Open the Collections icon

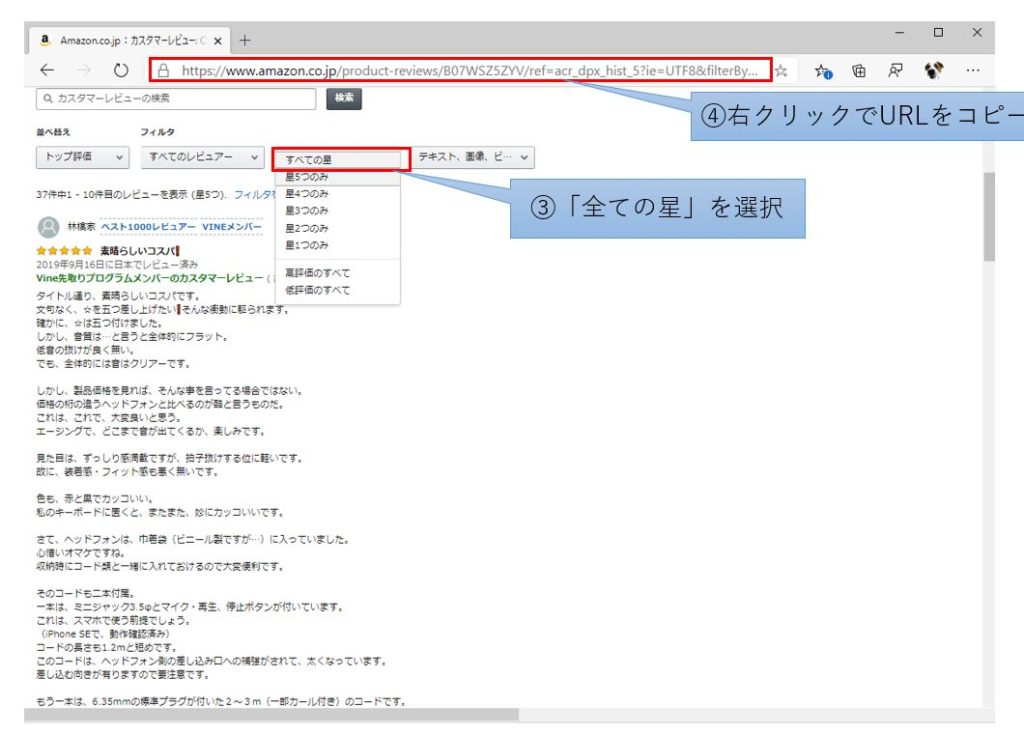click(x=859, y=71)
